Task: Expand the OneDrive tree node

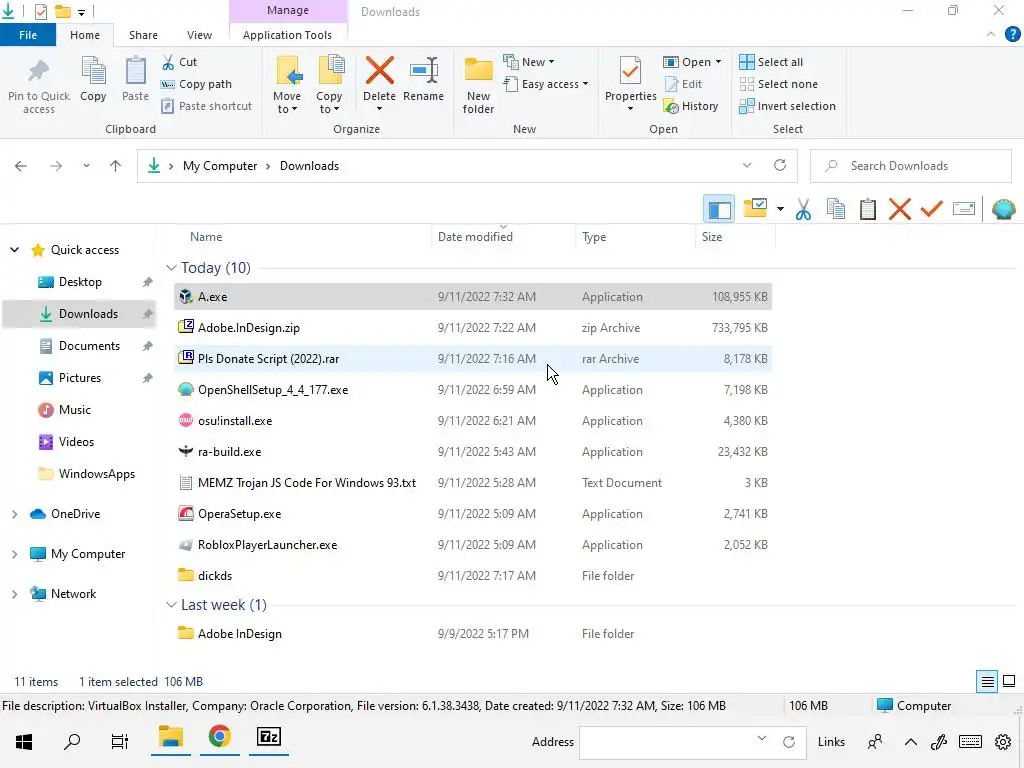Action: 14,514
